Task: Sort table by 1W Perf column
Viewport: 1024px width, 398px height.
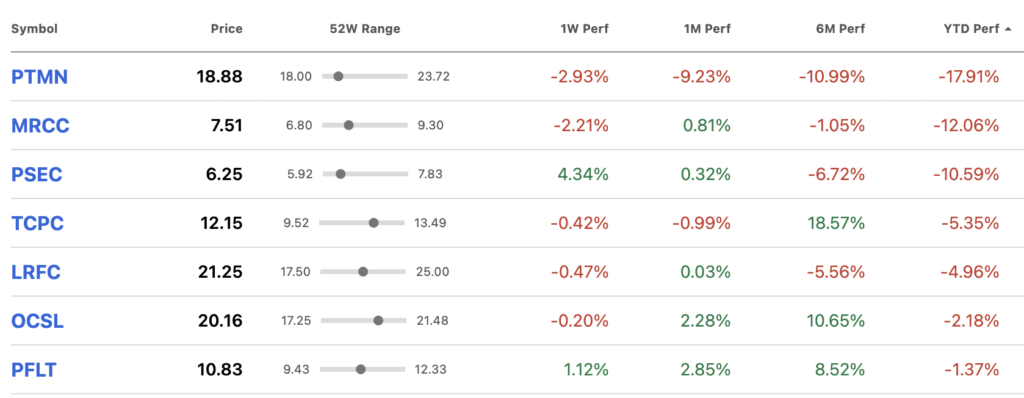Action: (x=584, y=29)
